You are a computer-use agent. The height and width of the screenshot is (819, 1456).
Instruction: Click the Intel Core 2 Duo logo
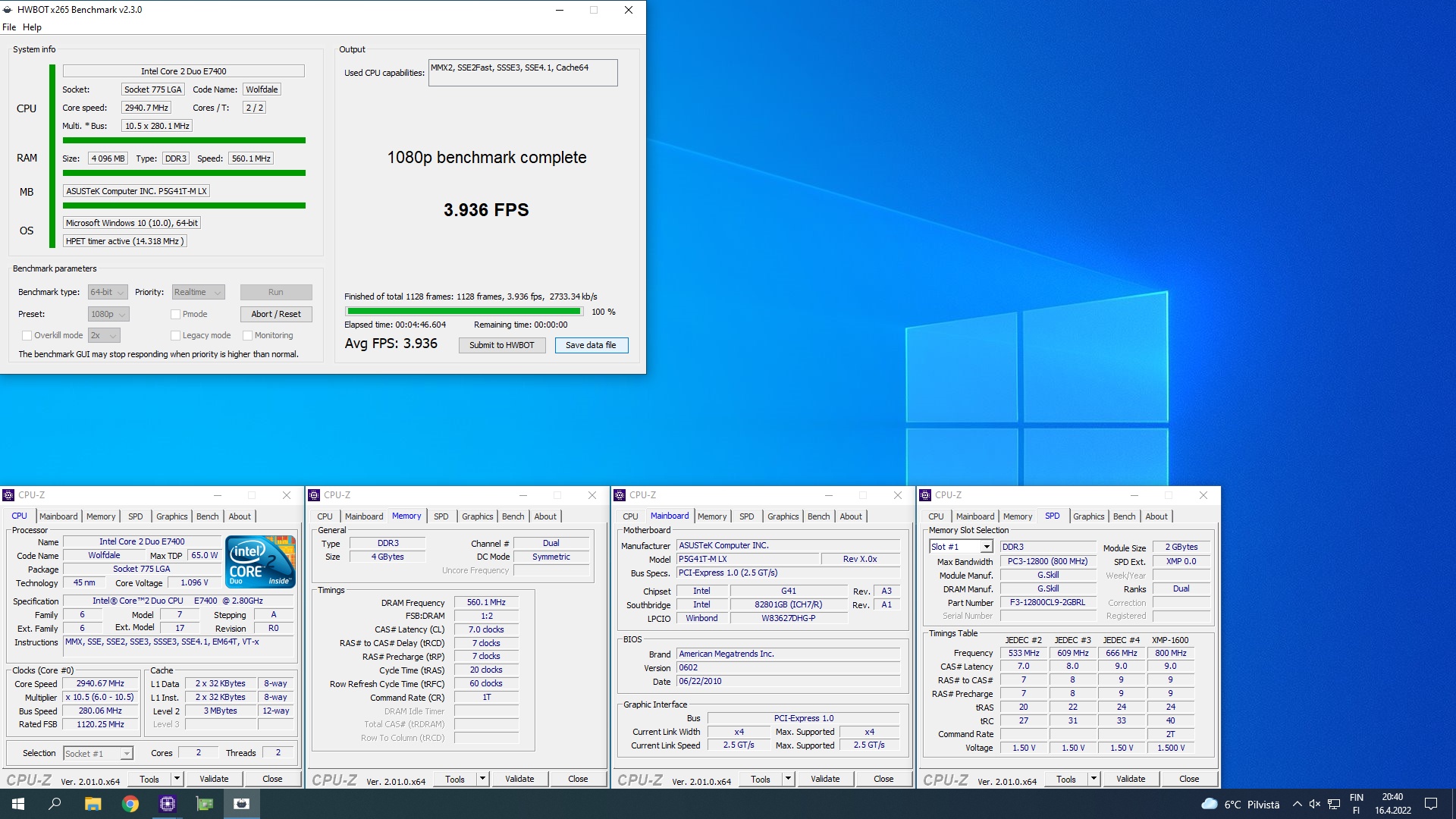(x=262, y=561)
